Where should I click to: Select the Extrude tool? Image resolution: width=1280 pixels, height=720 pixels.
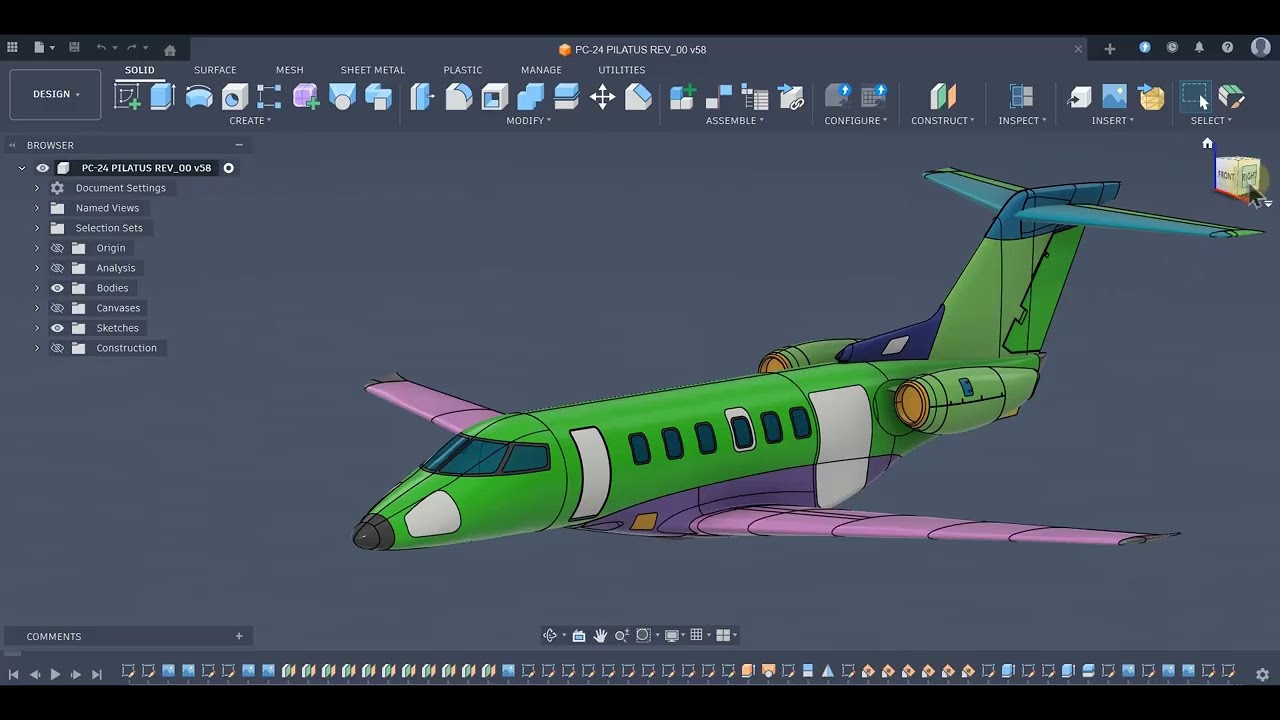(x=162, y=96)
